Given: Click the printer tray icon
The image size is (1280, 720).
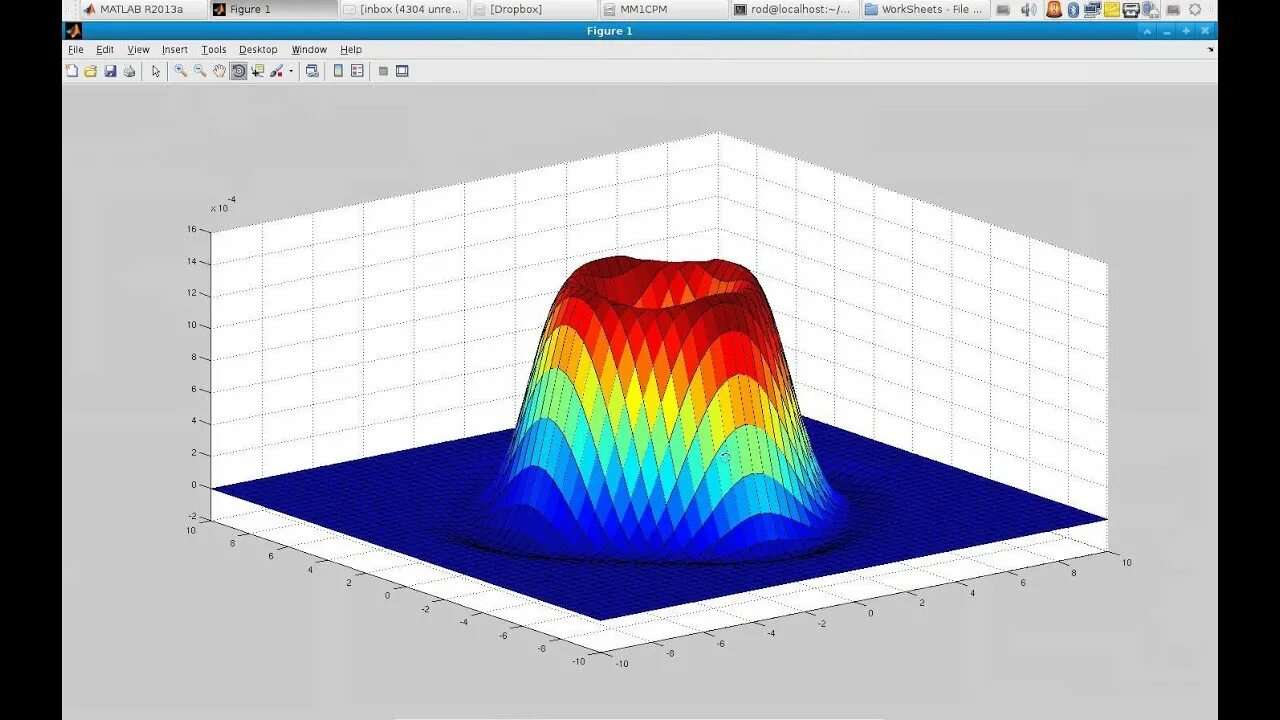Looking at the screenshot, I should point(1131,9).
